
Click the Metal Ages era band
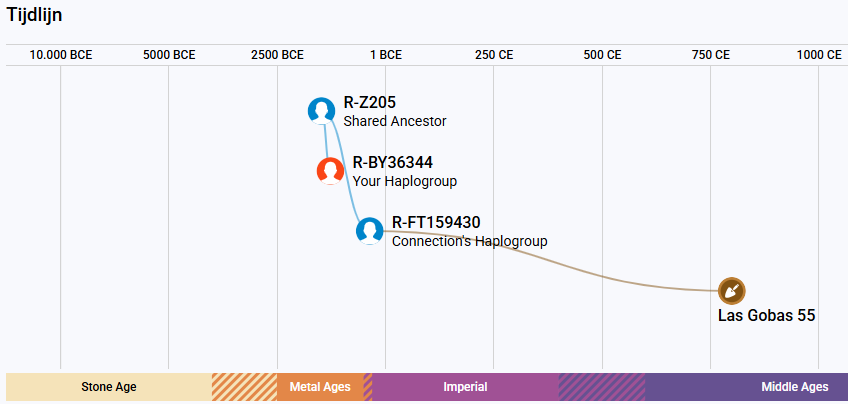pyautogui.click(x=320, y=387)
